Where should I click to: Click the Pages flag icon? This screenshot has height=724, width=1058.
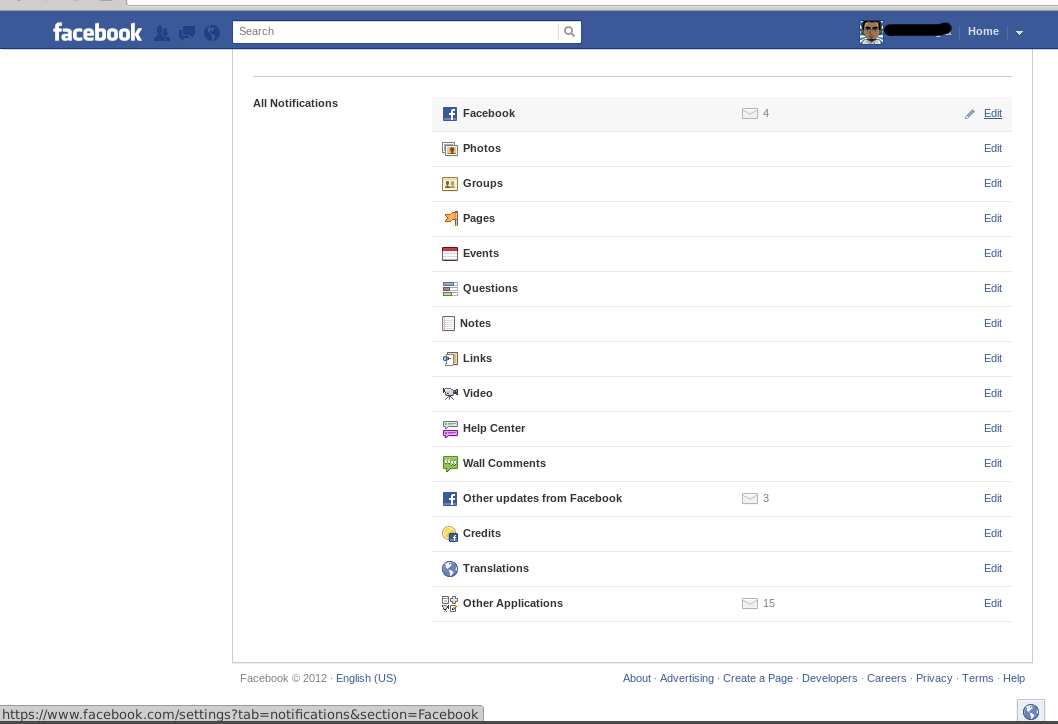(x=450, y=219)
